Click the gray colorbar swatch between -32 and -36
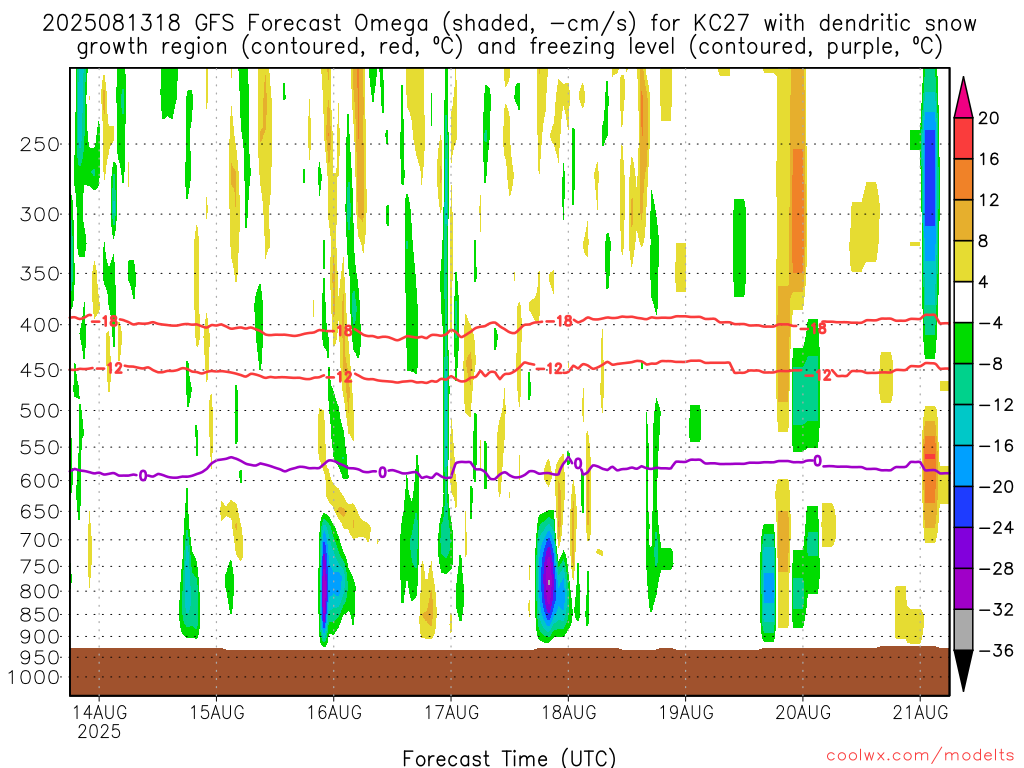Screen dimensions: 1024x768 tap(963, 630)
